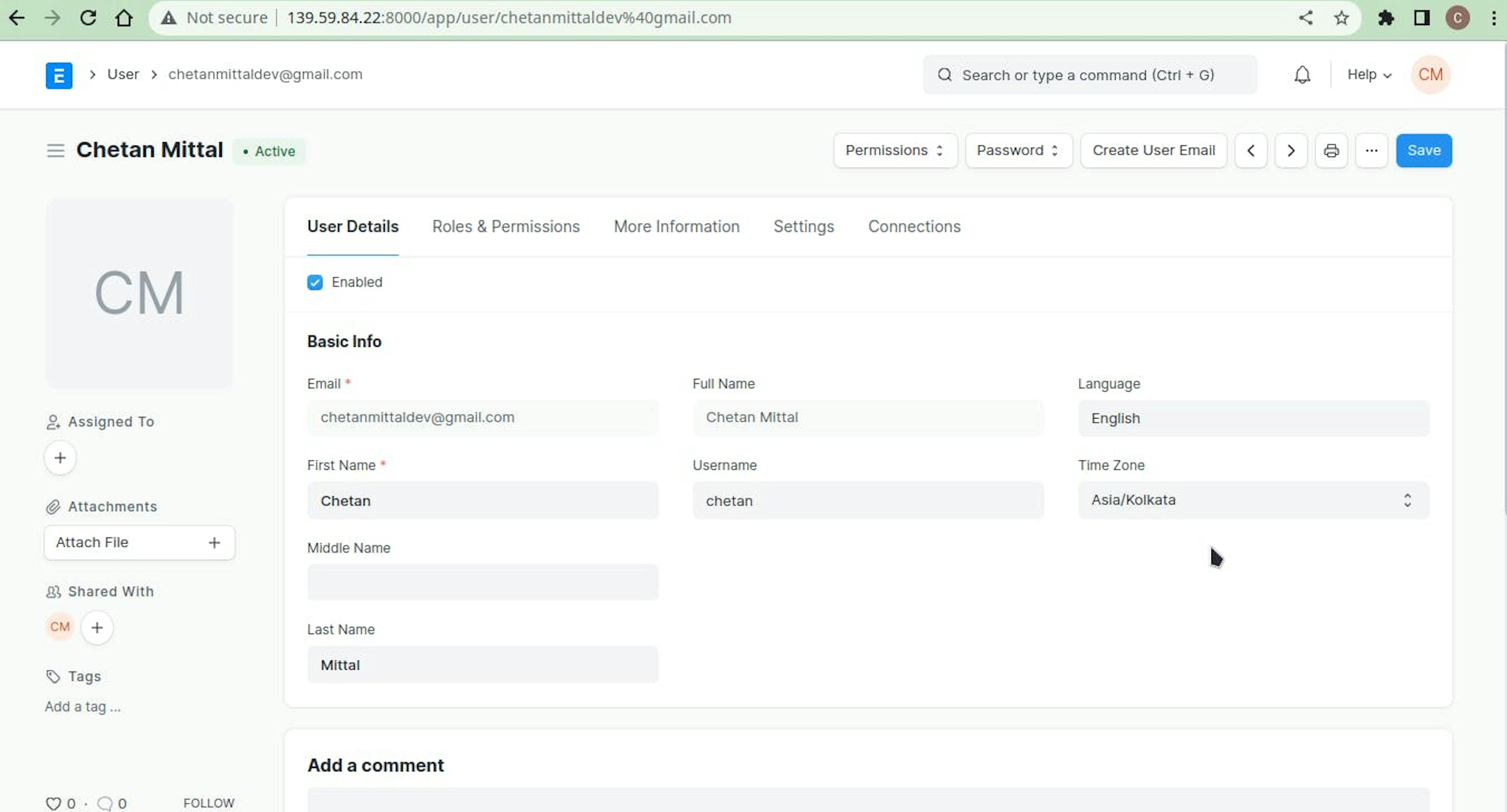This screenshot has height=812, width=1507.
Task: Uncheck the Enabled checkbox
Action: pos(315,282)
